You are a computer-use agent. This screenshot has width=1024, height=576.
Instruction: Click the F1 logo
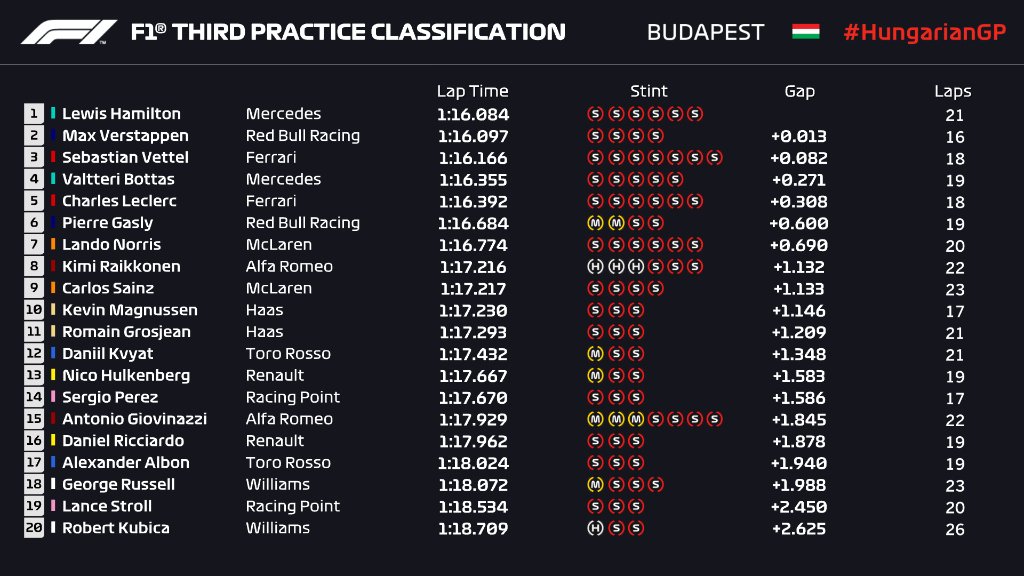tap(69, 32)
